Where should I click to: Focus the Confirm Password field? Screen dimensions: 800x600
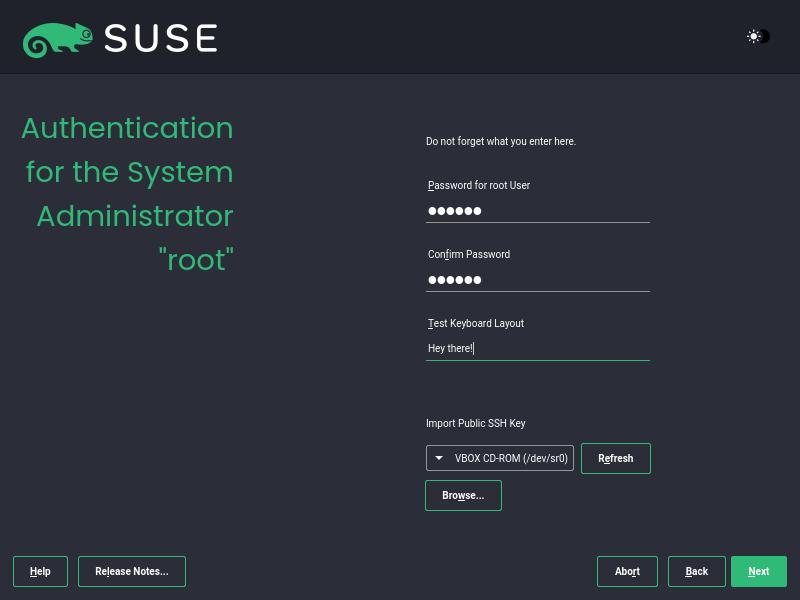pos(538,280)
